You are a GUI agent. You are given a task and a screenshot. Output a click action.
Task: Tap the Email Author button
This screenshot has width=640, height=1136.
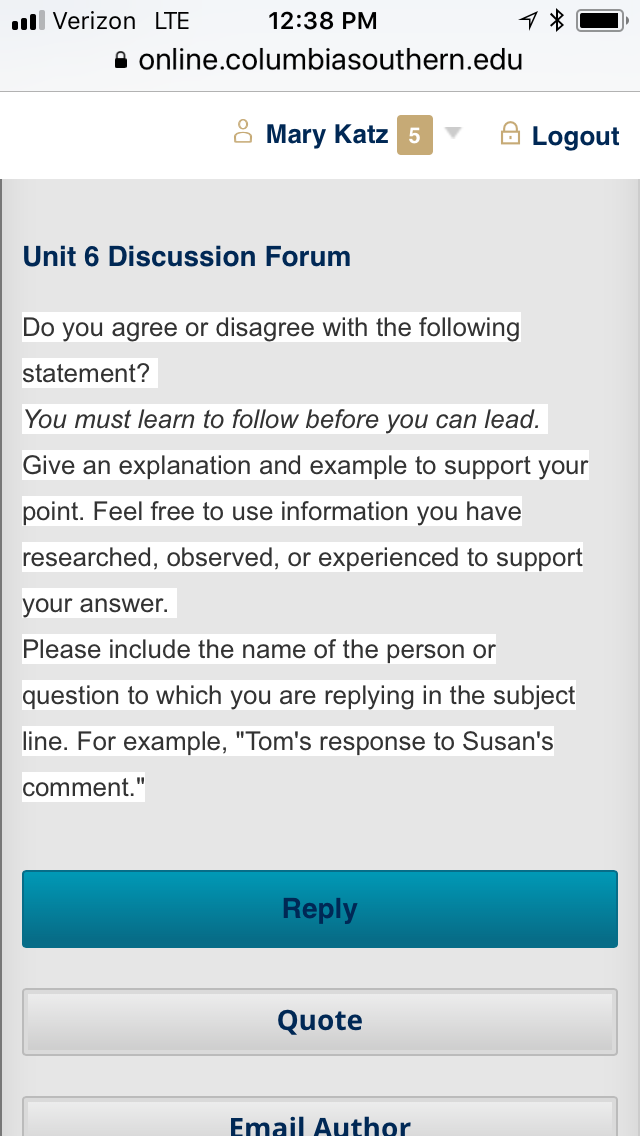(320, 1119)
